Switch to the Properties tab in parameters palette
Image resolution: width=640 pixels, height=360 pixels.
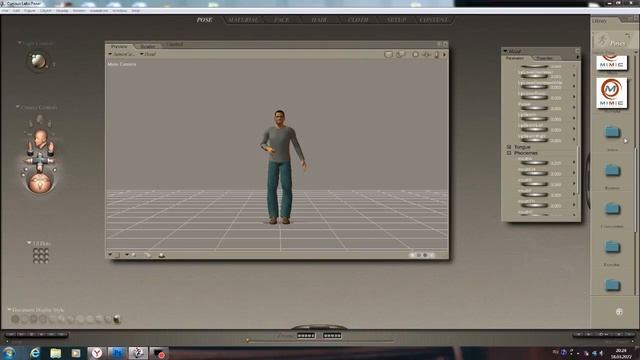coord(544,58)
